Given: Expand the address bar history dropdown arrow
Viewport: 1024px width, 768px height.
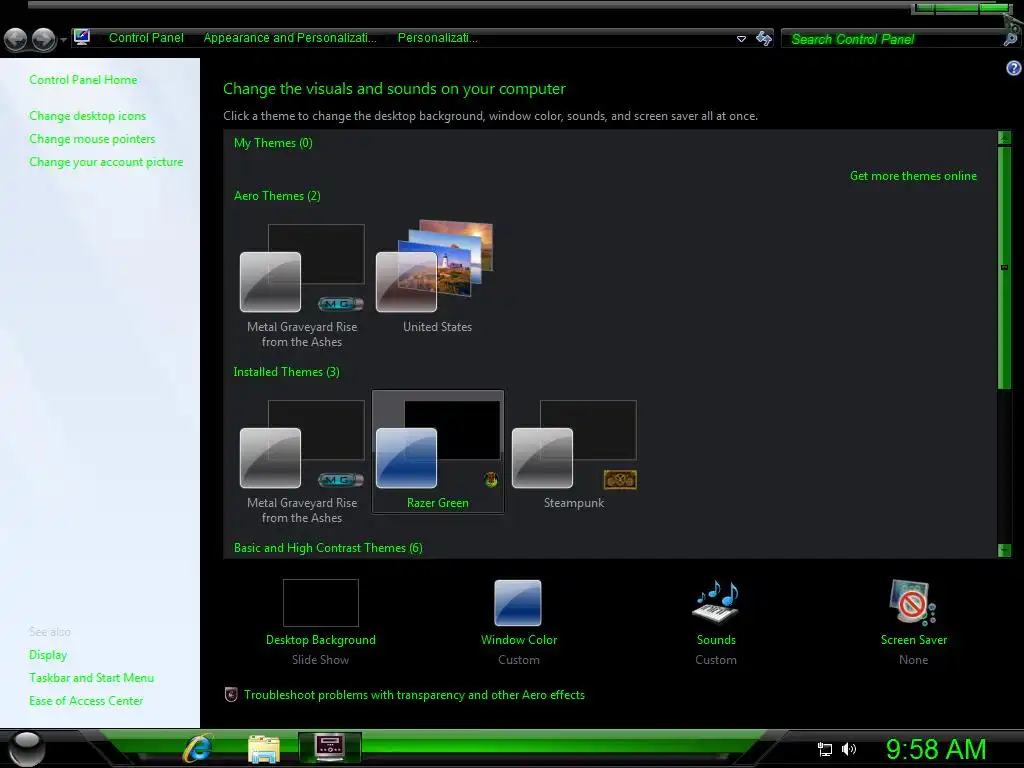Looking at the screenshot, I should click(x=741, y=39).
